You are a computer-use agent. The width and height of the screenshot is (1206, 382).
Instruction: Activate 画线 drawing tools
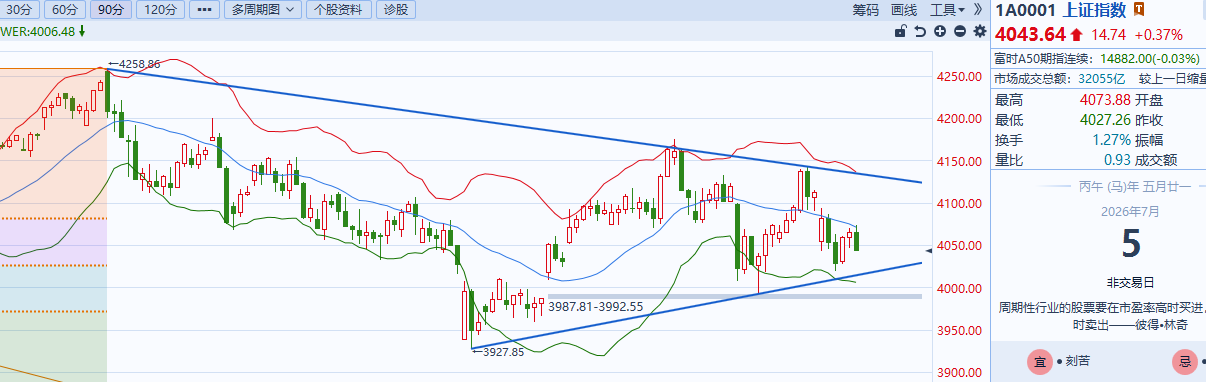click(x=904, y=9)
